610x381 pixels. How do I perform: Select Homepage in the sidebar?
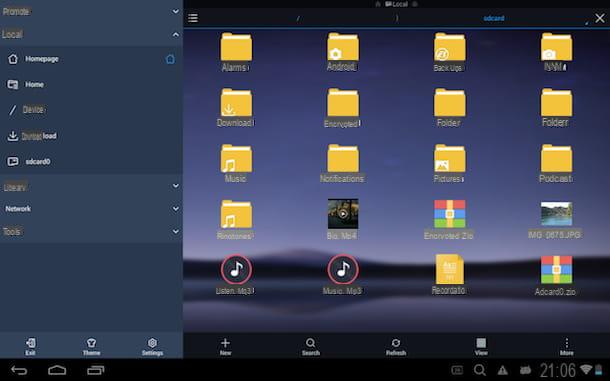(91, 59)
